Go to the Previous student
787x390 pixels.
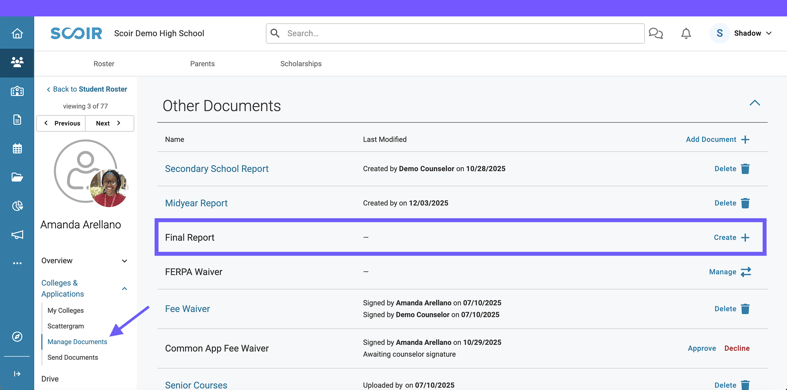pyautogui.click(x=61, y=123)
